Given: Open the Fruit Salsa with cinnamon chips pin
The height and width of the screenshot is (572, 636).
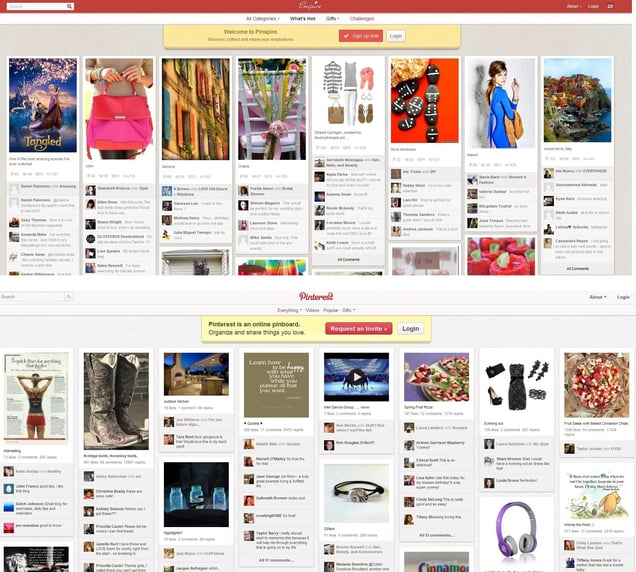Looking at the screenshot, I should click(x=597, y=385).
